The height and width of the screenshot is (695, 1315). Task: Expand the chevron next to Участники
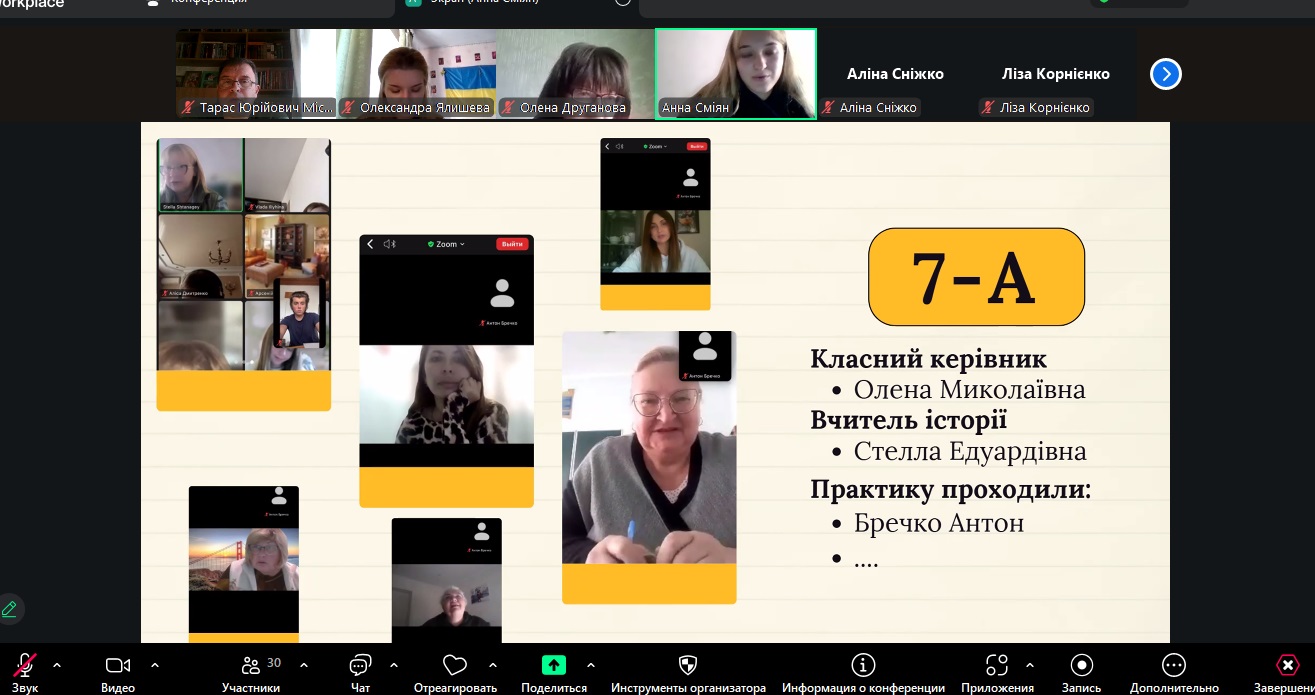coord(304,665)
